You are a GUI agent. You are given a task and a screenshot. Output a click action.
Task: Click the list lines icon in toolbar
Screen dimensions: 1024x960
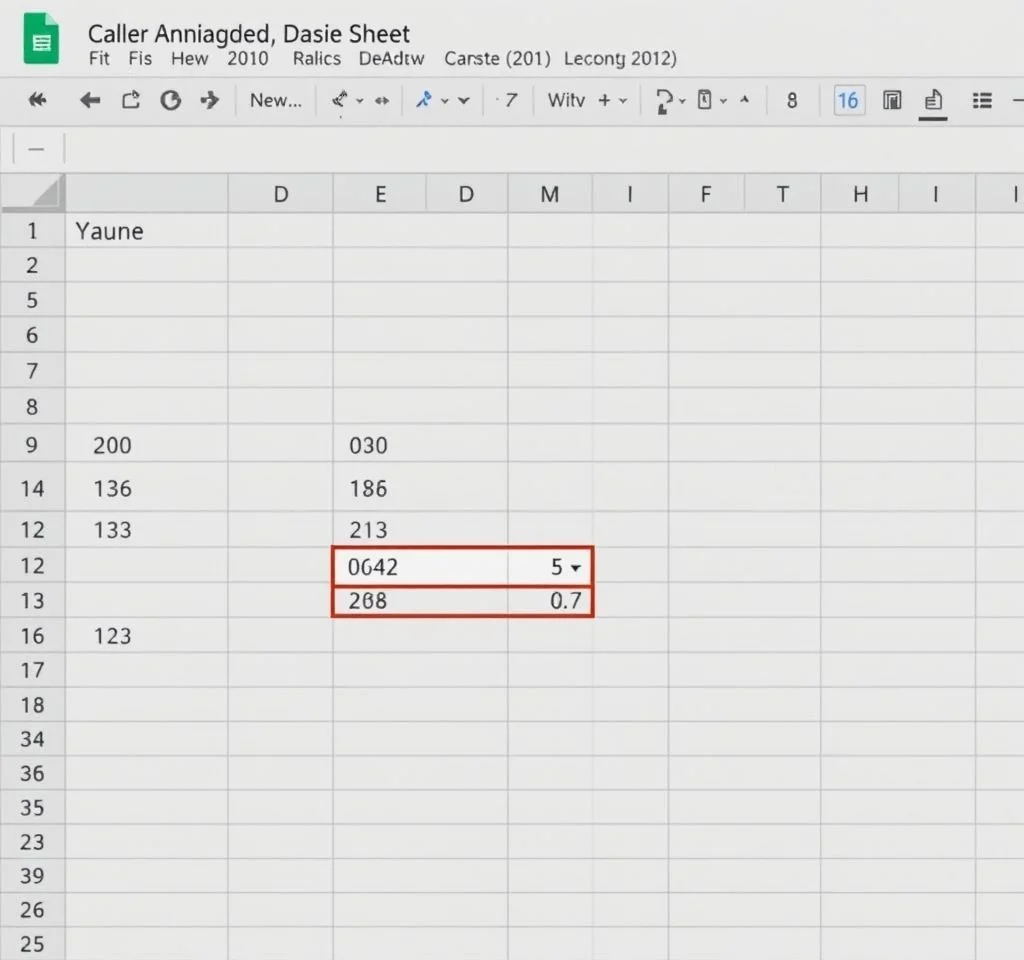(x=982, y=100)
